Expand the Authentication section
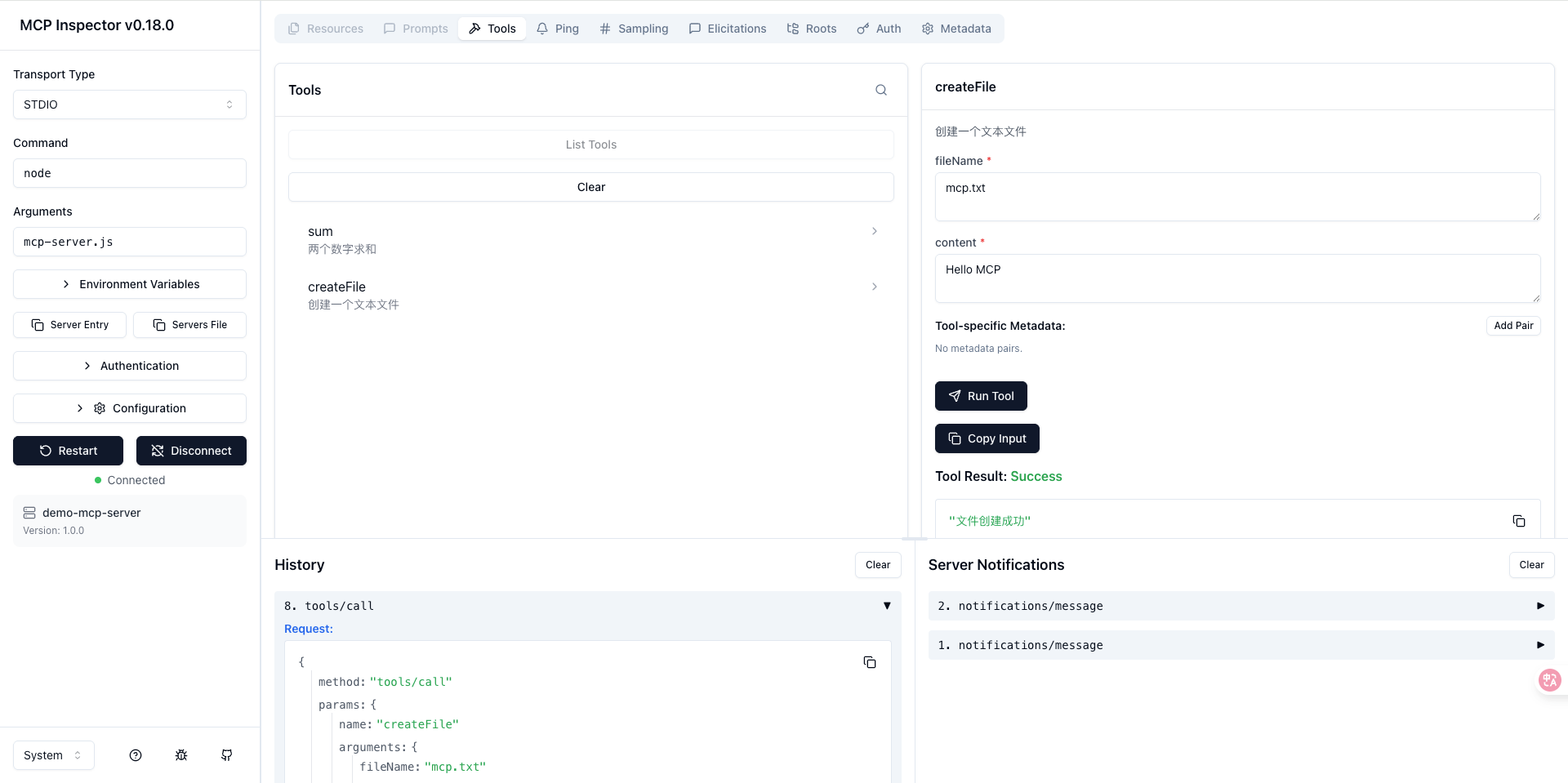This screenshot has height=783, width=1568. 130,366
